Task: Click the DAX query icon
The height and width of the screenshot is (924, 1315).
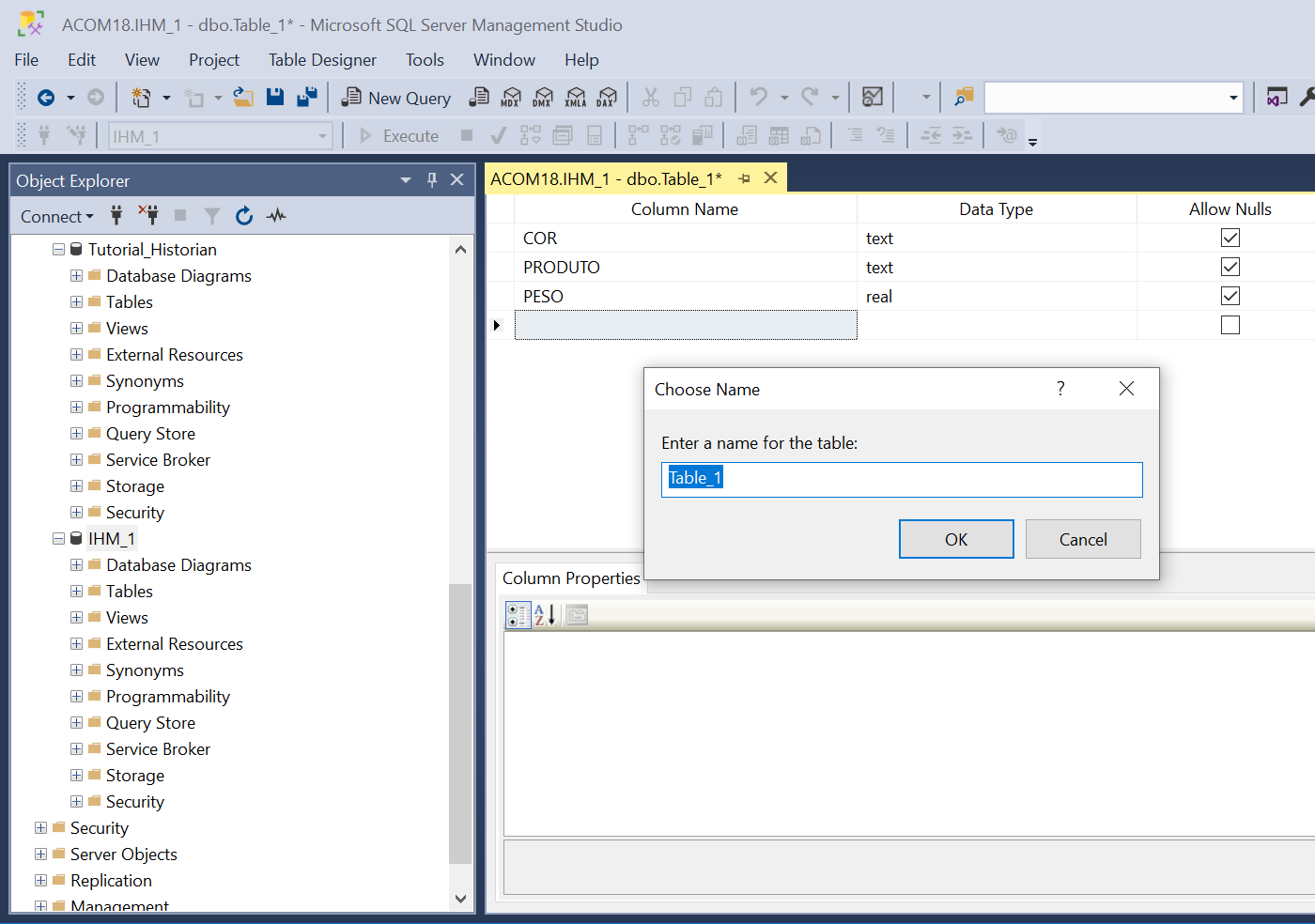Action: (608, 97)
